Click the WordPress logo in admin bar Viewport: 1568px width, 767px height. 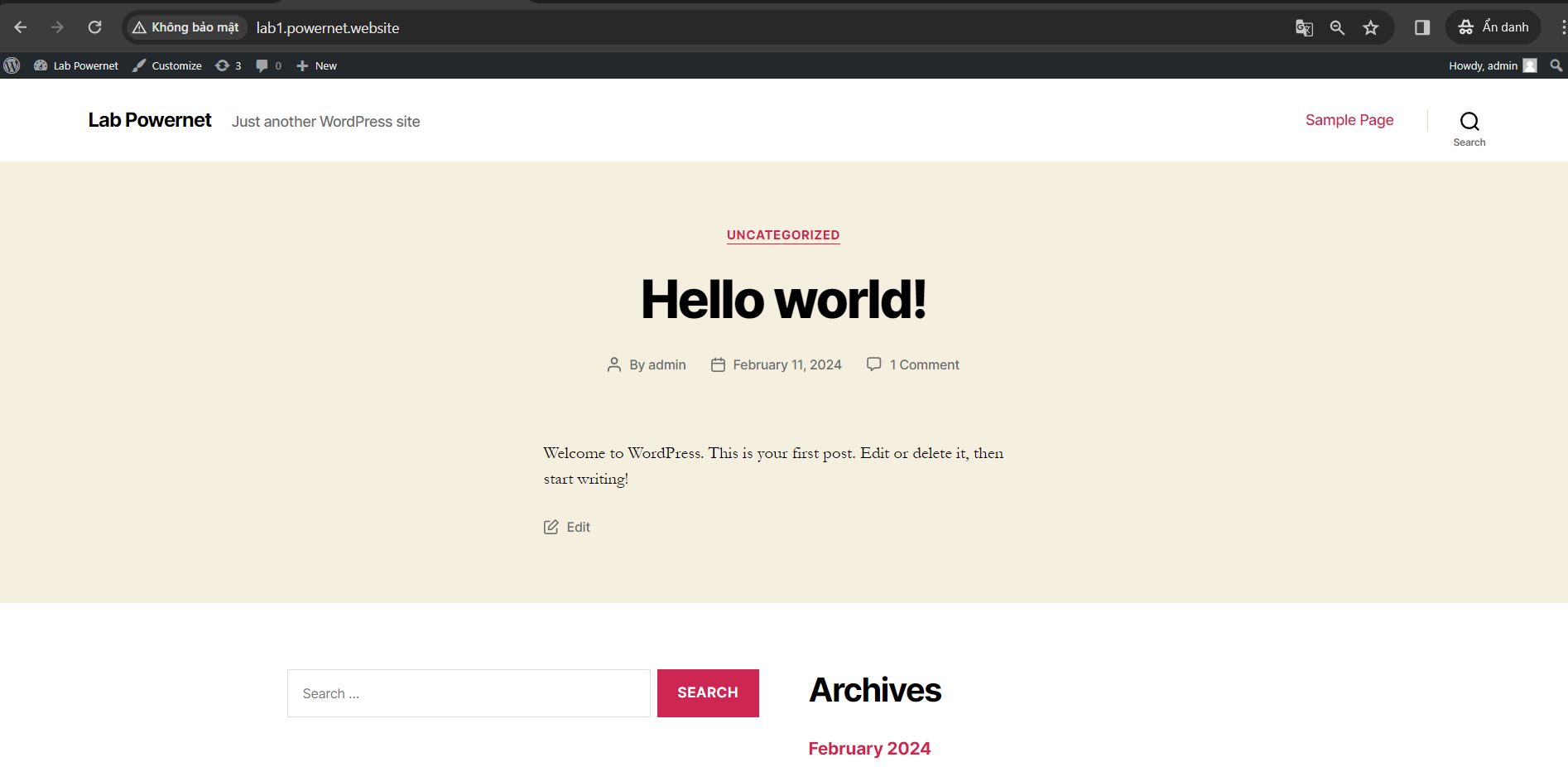[12, 65]
